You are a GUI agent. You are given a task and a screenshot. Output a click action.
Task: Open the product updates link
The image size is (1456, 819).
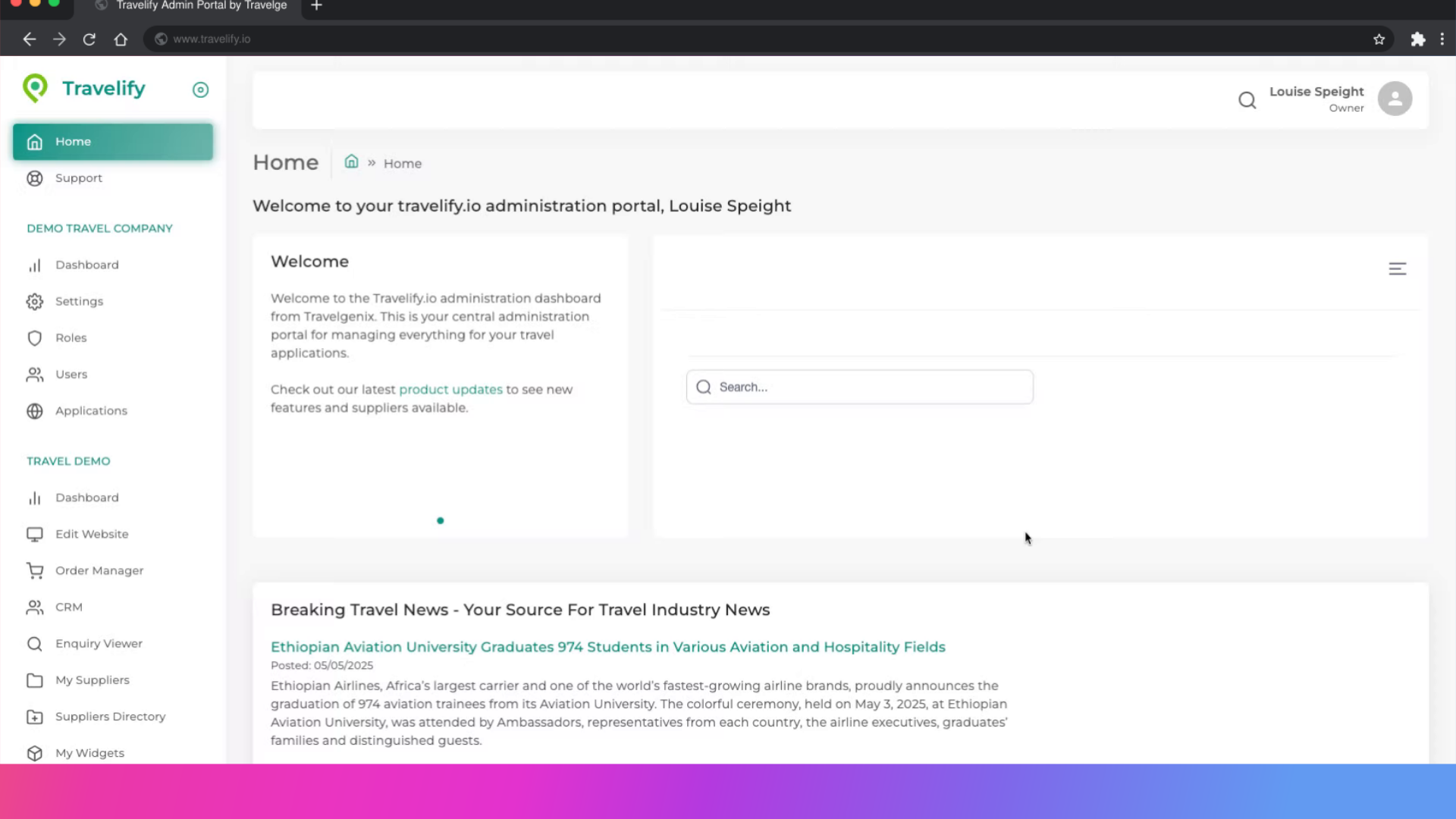click(x=450, y=389)
